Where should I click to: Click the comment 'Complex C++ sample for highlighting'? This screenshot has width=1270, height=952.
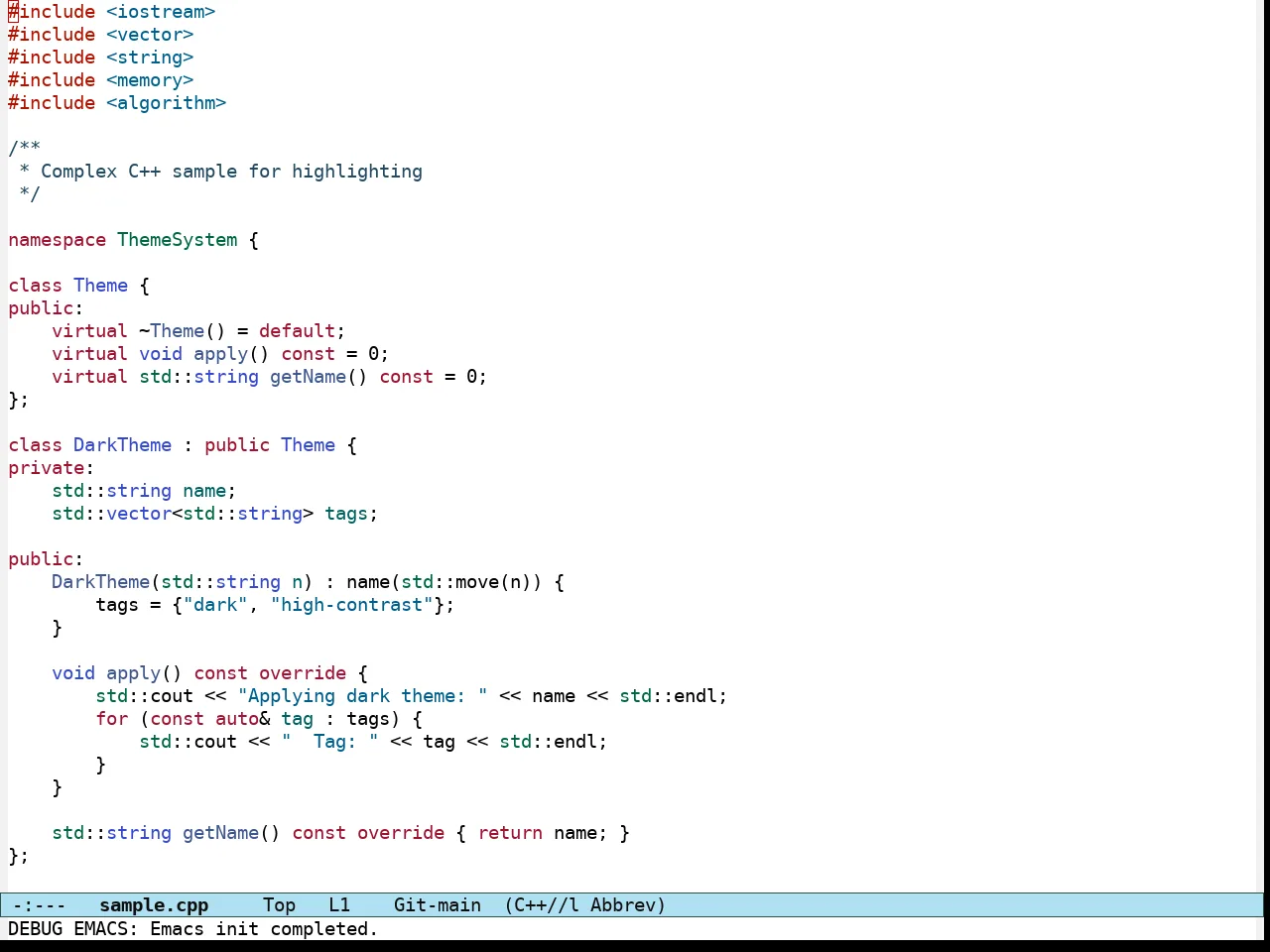click(231, 172)
